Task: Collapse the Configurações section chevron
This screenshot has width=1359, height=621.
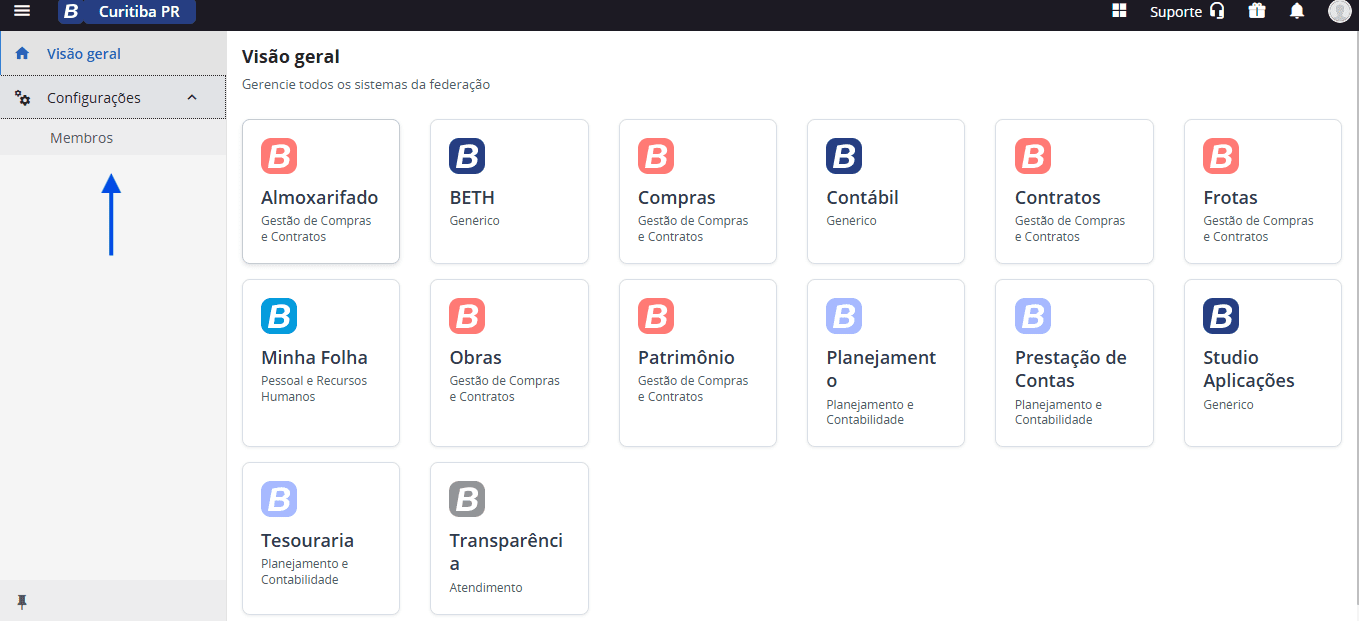Action: (x=192, y=98)
